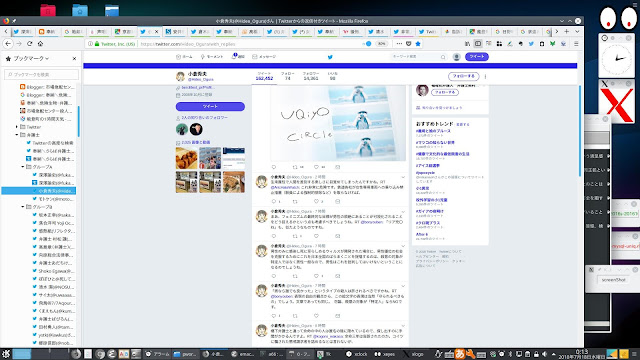Select the フォロワー count tab
Image resolution: width=640 pixels, height=360 pixels.
coord(311,76)
